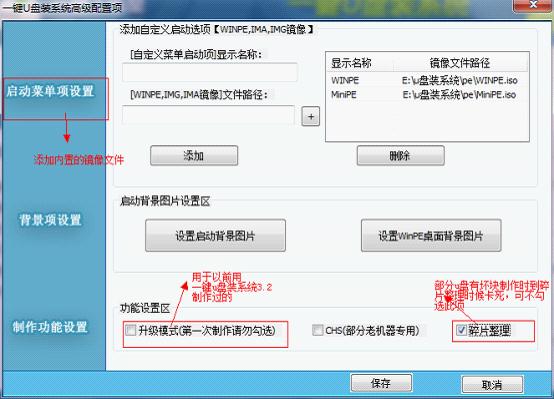Uncheck the 碎片整理 checkbox
Image resolution: width=554 pixels, height=399 pixels.
point(461,330)
